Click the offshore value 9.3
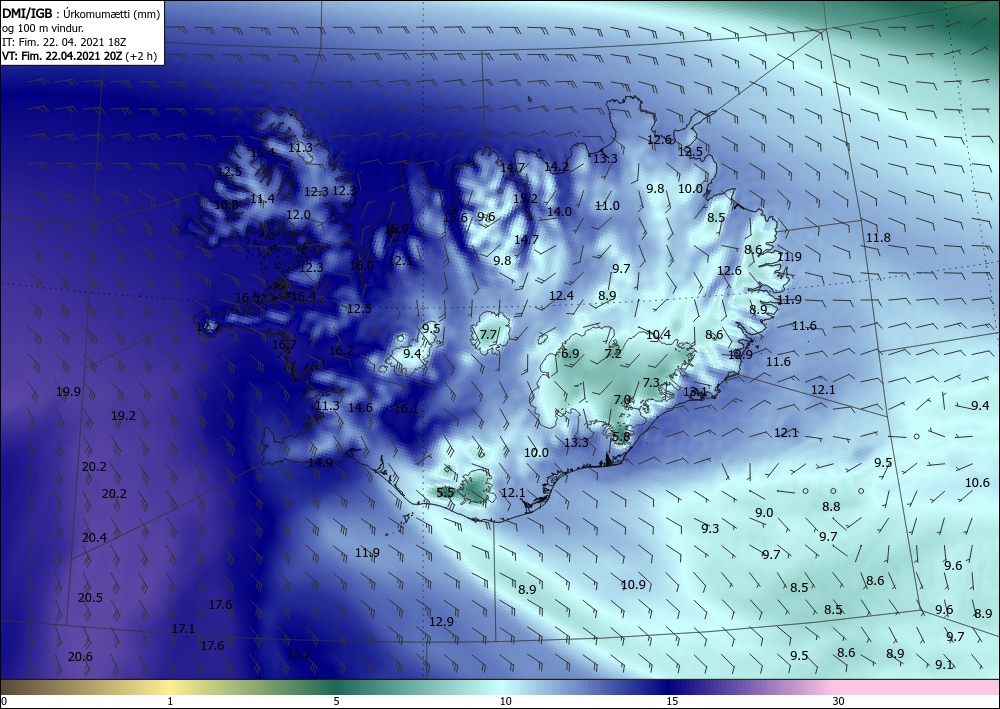The image size is (1000, 709). (x=710, y=528)
